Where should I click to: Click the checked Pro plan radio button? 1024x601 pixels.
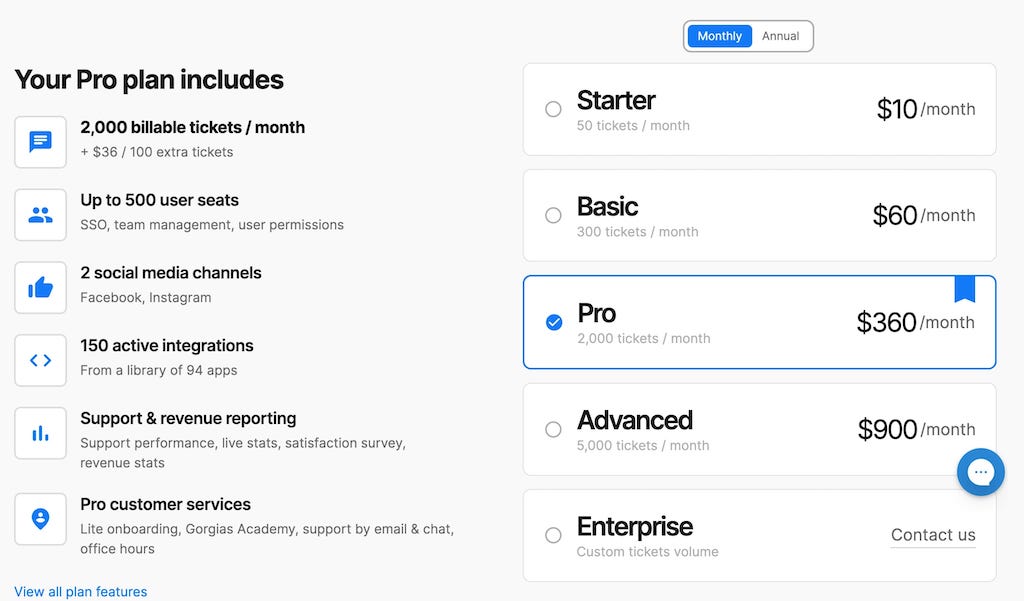(x=554, y=322)
